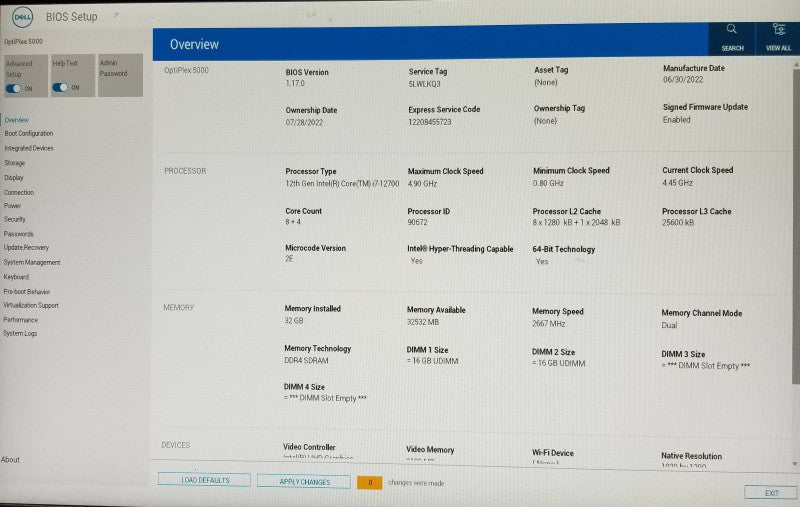The height and width of the screenshot is (507, 800).
Task: Click Express Service Code 12208455723
Action: (x=430, y=122)
